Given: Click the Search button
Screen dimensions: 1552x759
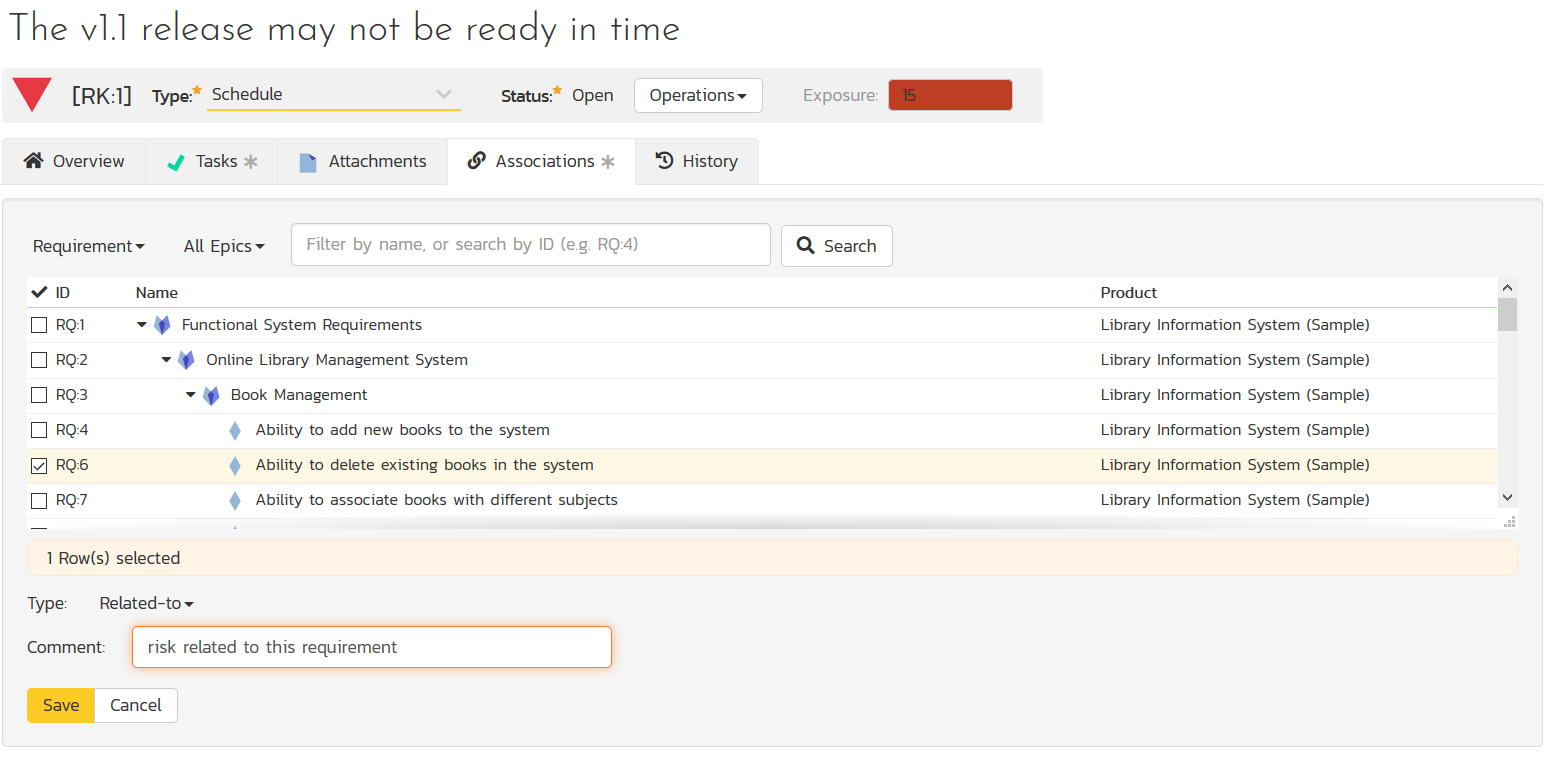Looking at the screenshot, I should (836, 246).
